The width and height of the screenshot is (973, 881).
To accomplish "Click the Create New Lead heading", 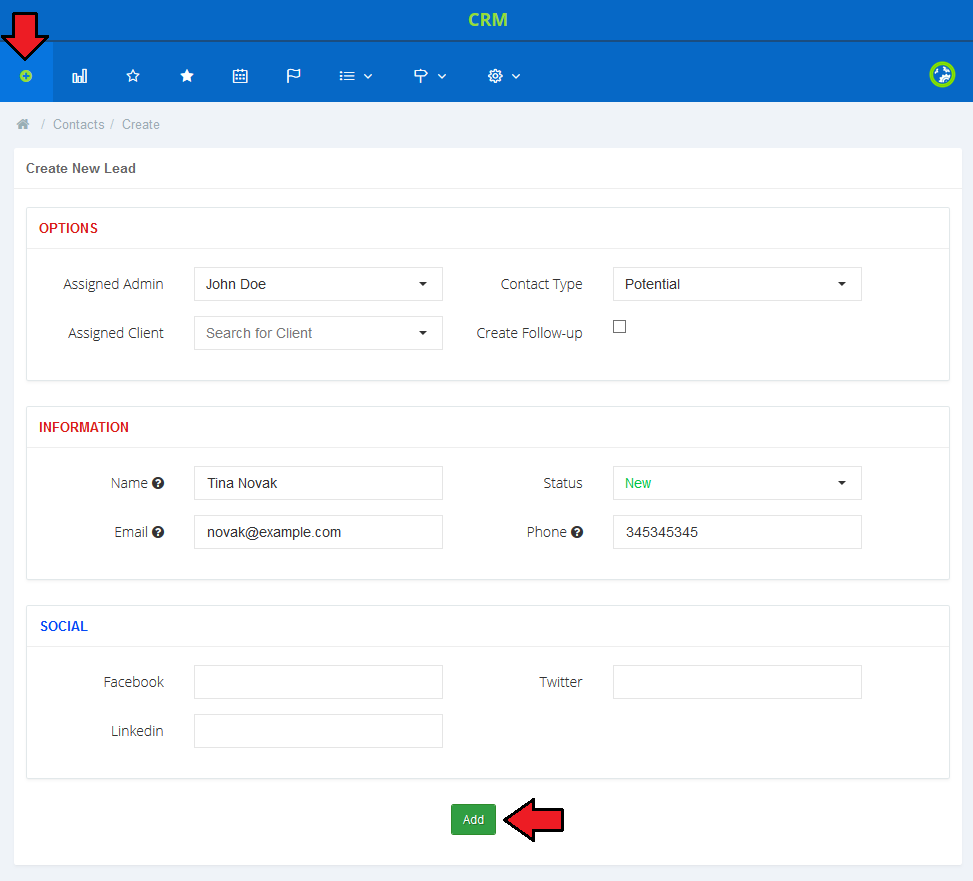I will pos(81,169).
